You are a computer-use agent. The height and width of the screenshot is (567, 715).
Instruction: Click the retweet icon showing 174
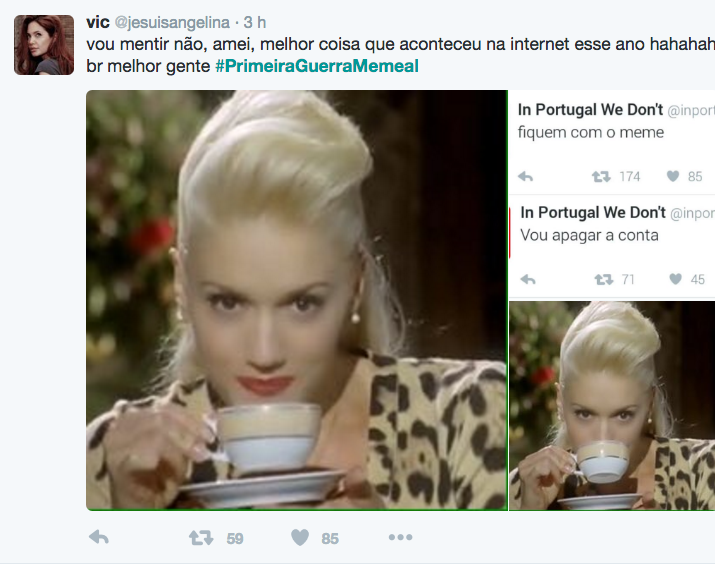coord(601,177)
